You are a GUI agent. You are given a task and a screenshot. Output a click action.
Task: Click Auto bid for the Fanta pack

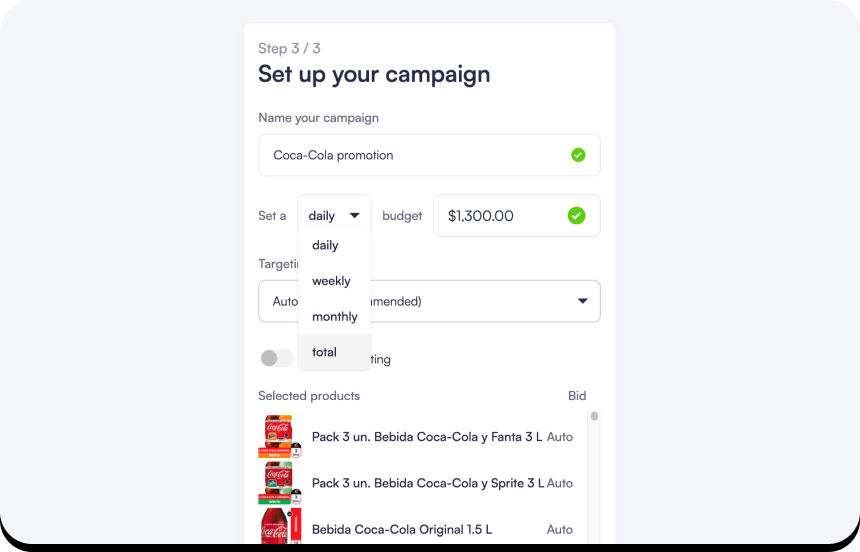coord(560,437)
